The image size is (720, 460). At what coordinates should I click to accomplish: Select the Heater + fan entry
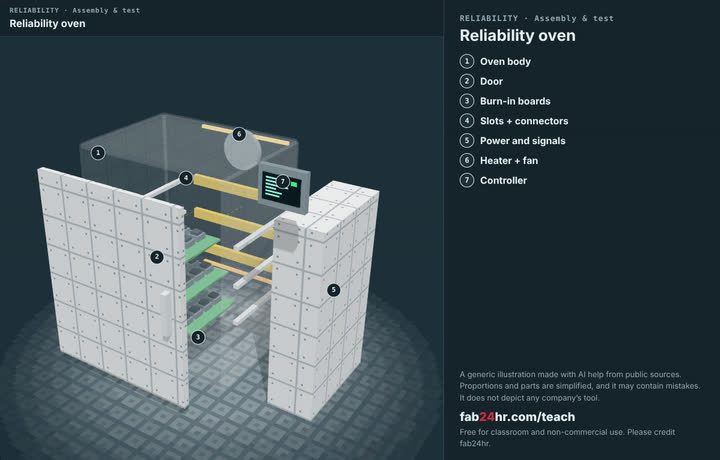tap(509, 161)
